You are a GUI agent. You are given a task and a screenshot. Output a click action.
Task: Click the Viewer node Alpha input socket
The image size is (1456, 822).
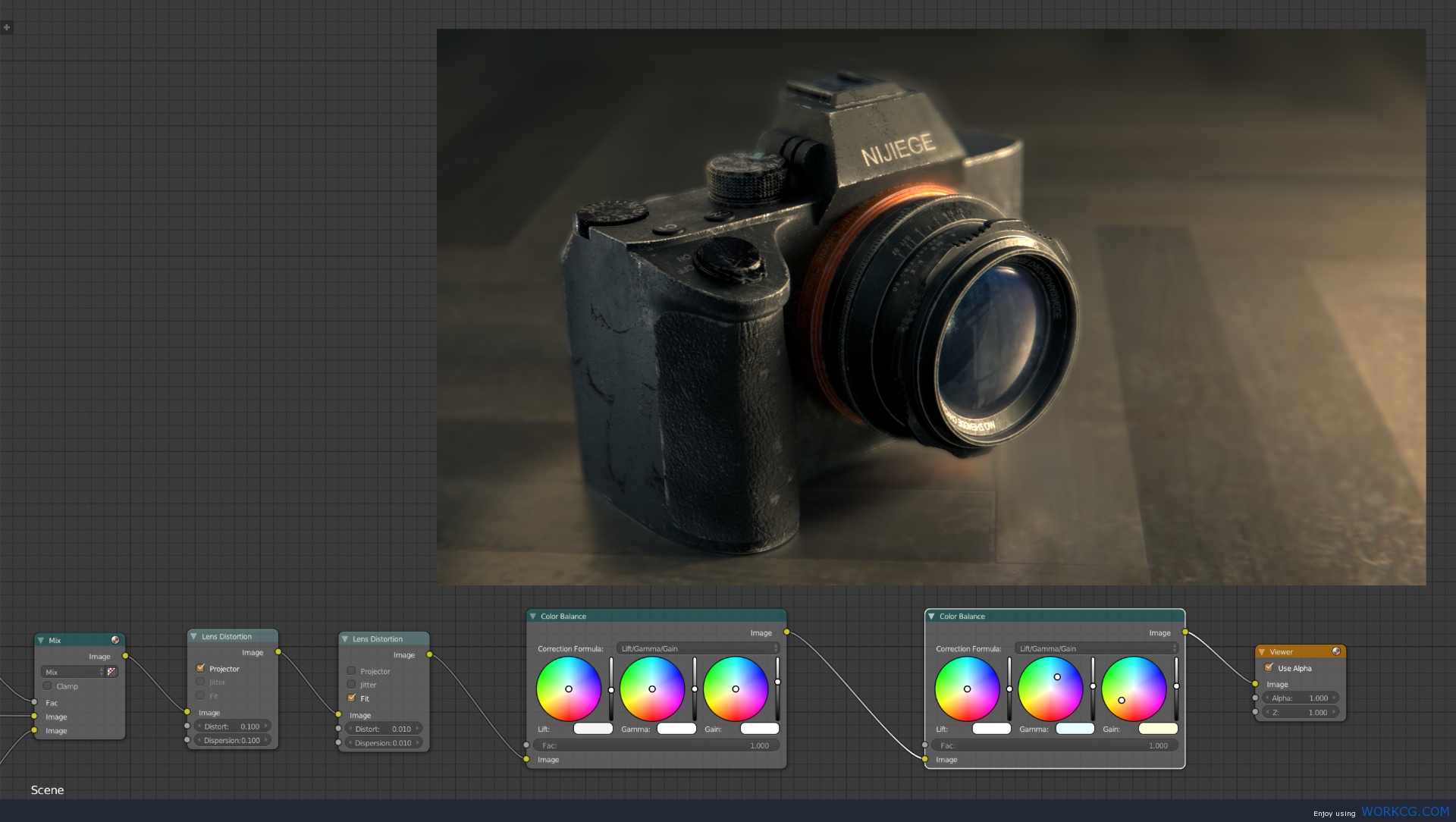(1255, 698)
